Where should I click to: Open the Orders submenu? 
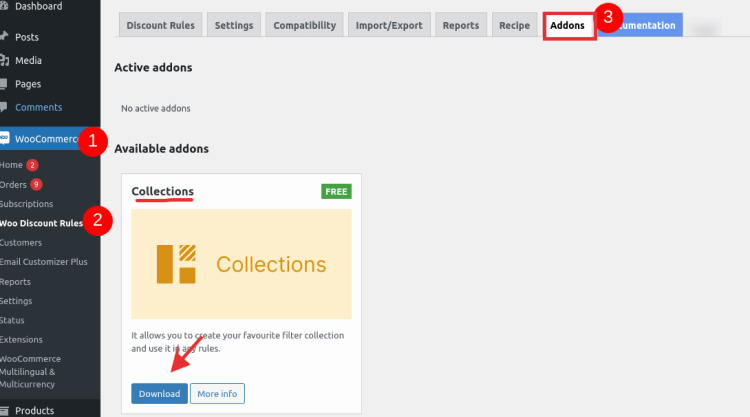(x=13, y=185)
